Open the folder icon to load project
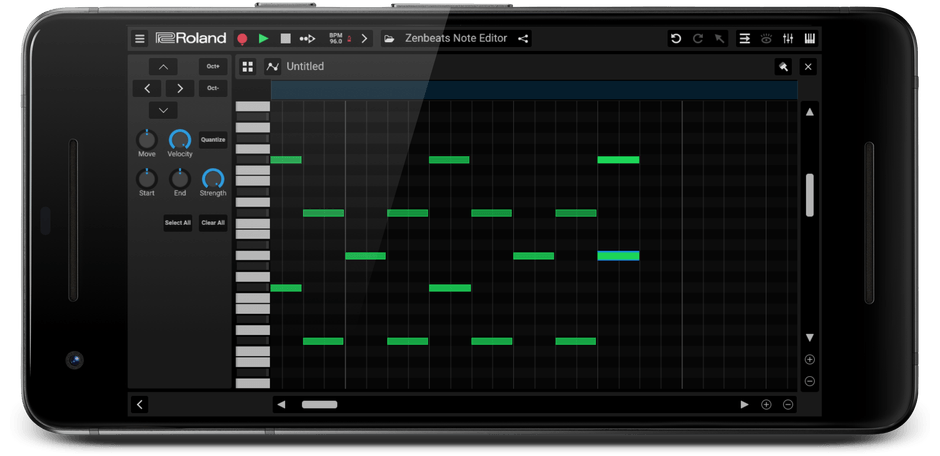 389,39
